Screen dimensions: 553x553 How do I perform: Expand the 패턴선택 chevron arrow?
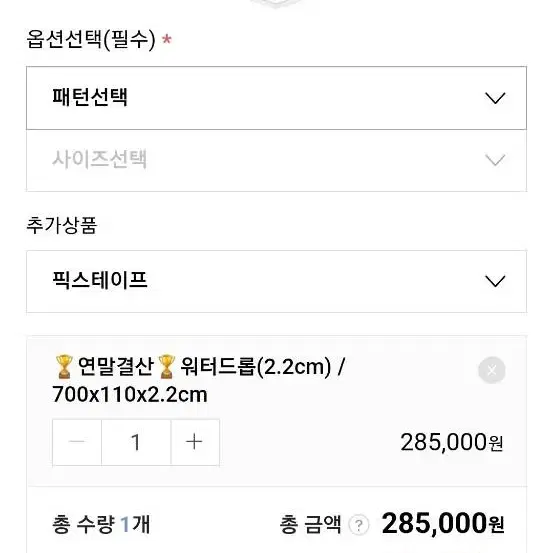pos(495,98)
